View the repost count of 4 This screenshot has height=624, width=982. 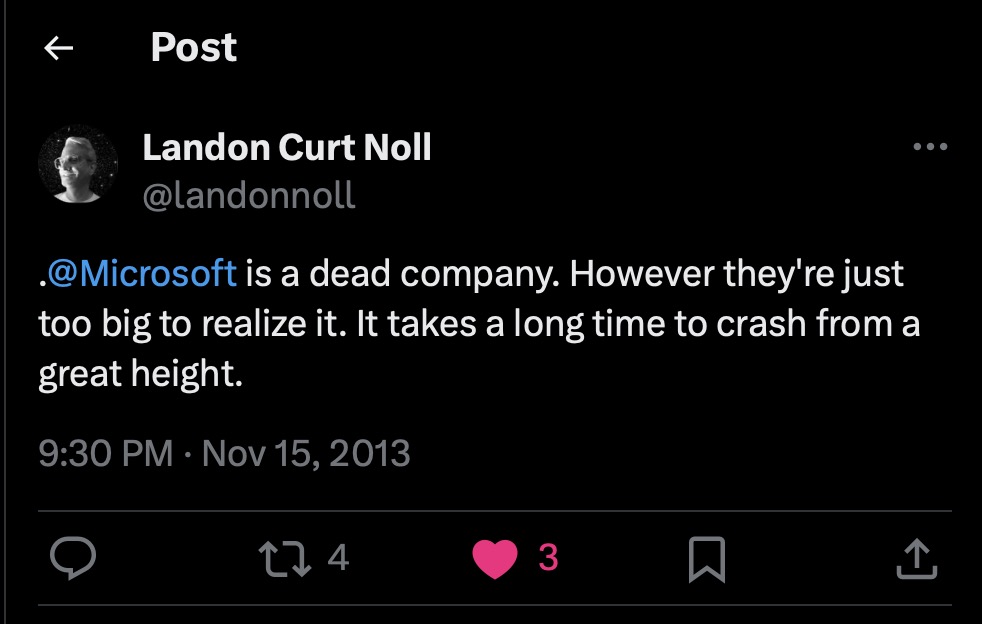pyautogui.click(x=338, y=557)
